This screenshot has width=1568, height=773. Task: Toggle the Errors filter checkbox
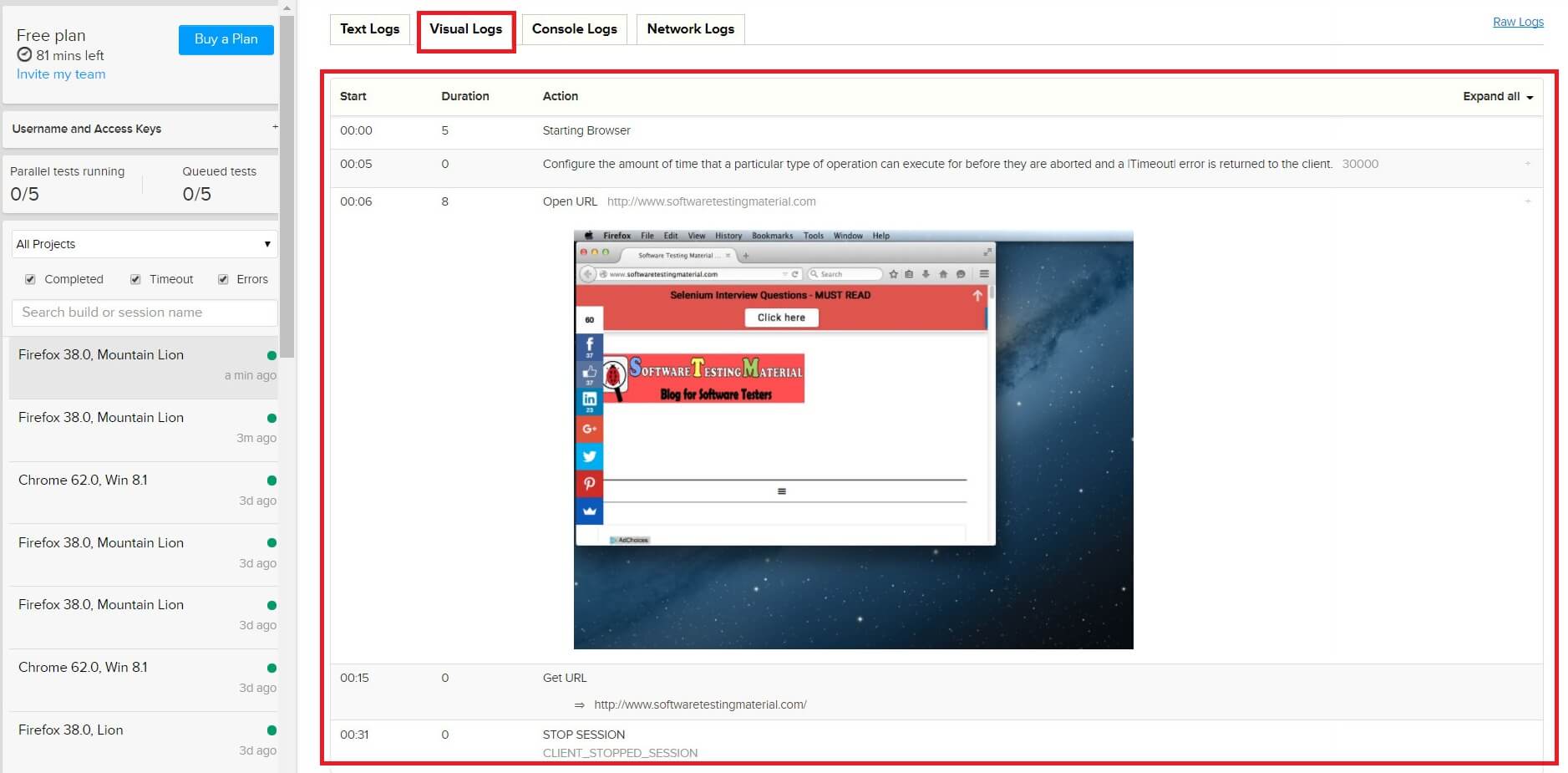[x=223, y=279]
